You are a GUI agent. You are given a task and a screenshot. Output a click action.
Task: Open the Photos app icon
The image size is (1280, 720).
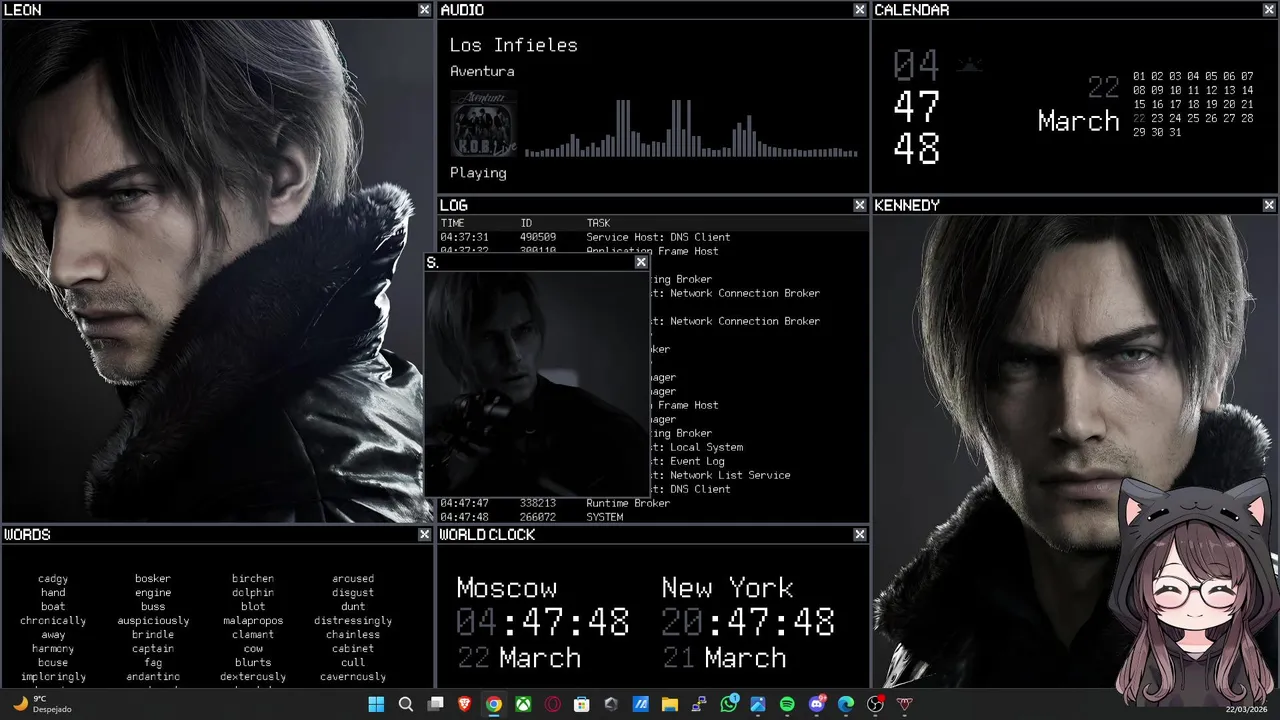point(758,704)
